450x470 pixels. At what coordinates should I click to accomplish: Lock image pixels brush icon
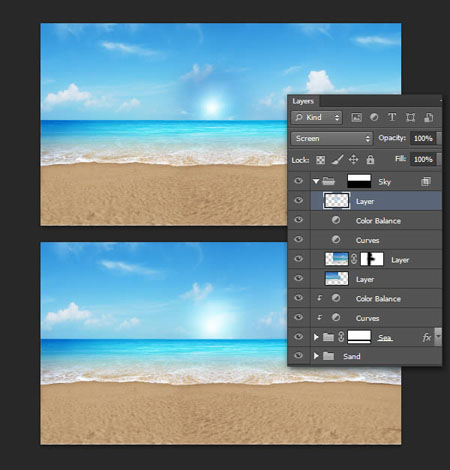click(337, 160)
